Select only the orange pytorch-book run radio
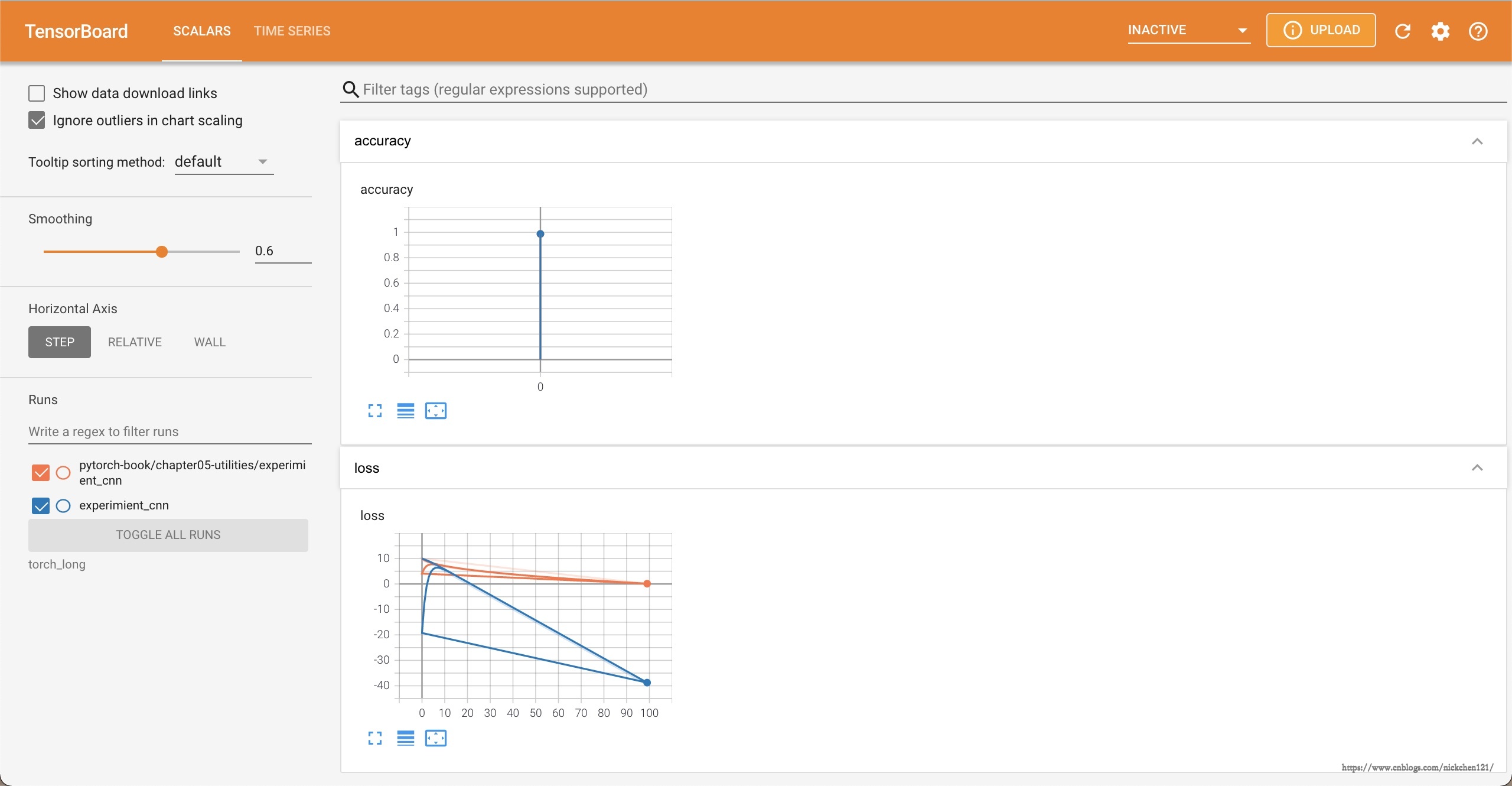The height and width of the screenshot is (786, 1512). (x=63, y=473)
